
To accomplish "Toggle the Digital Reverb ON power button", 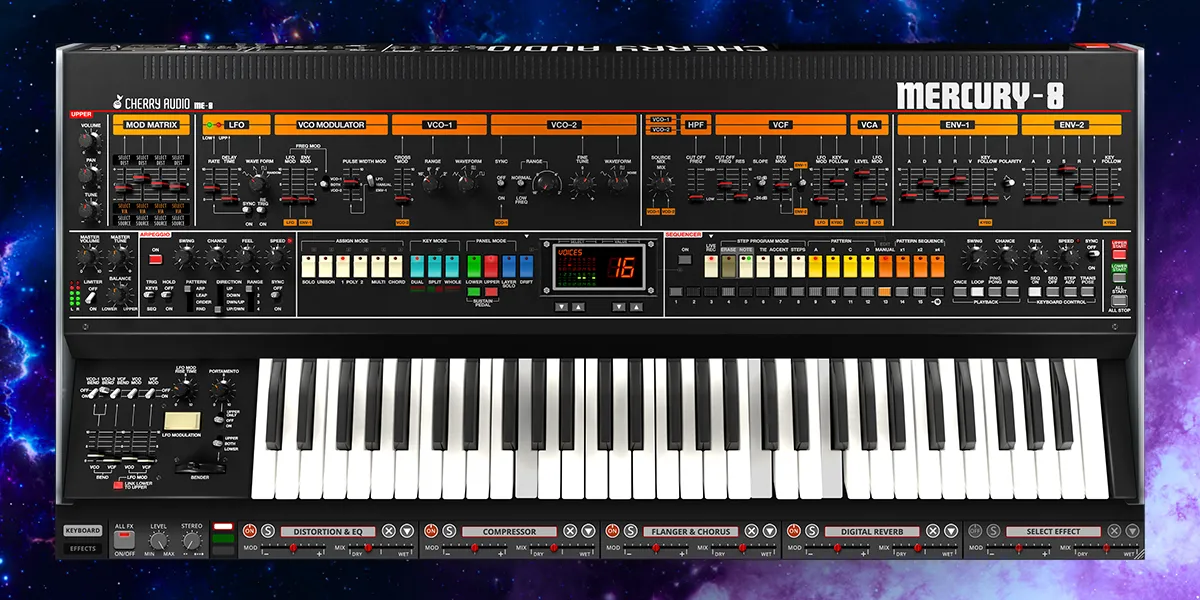I will click(x=792, y=531).
